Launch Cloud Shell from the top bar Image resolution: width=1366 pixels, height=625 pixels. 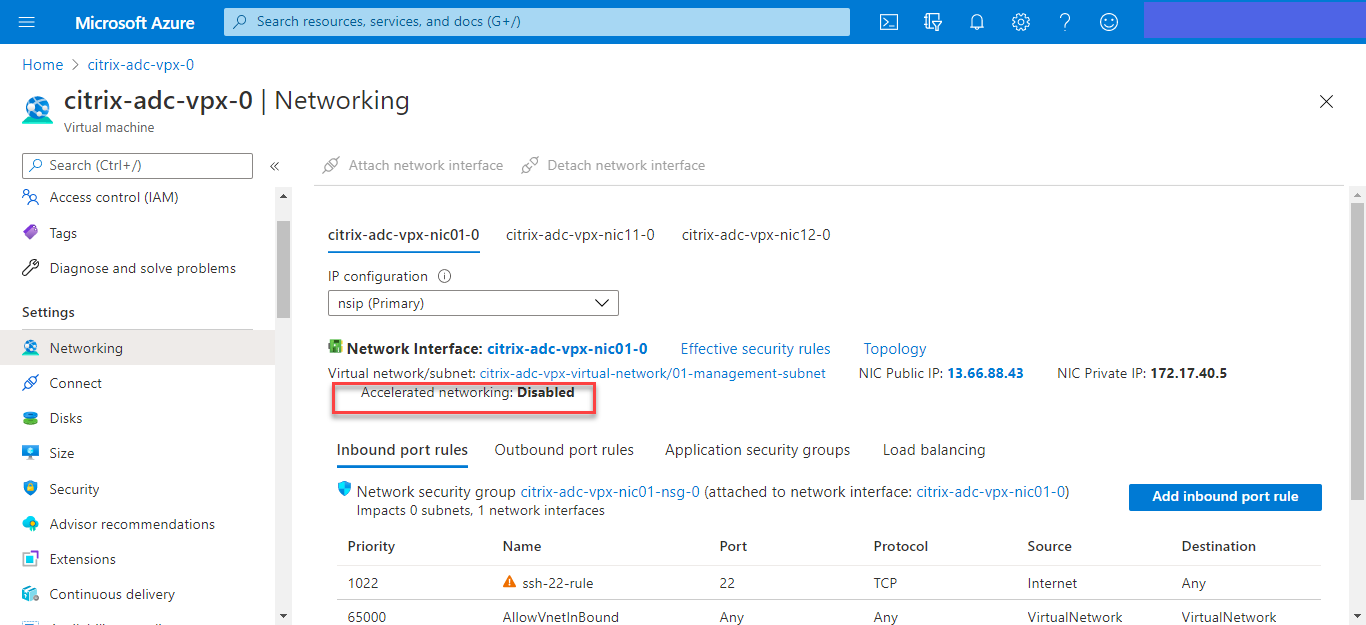(888, 22)
